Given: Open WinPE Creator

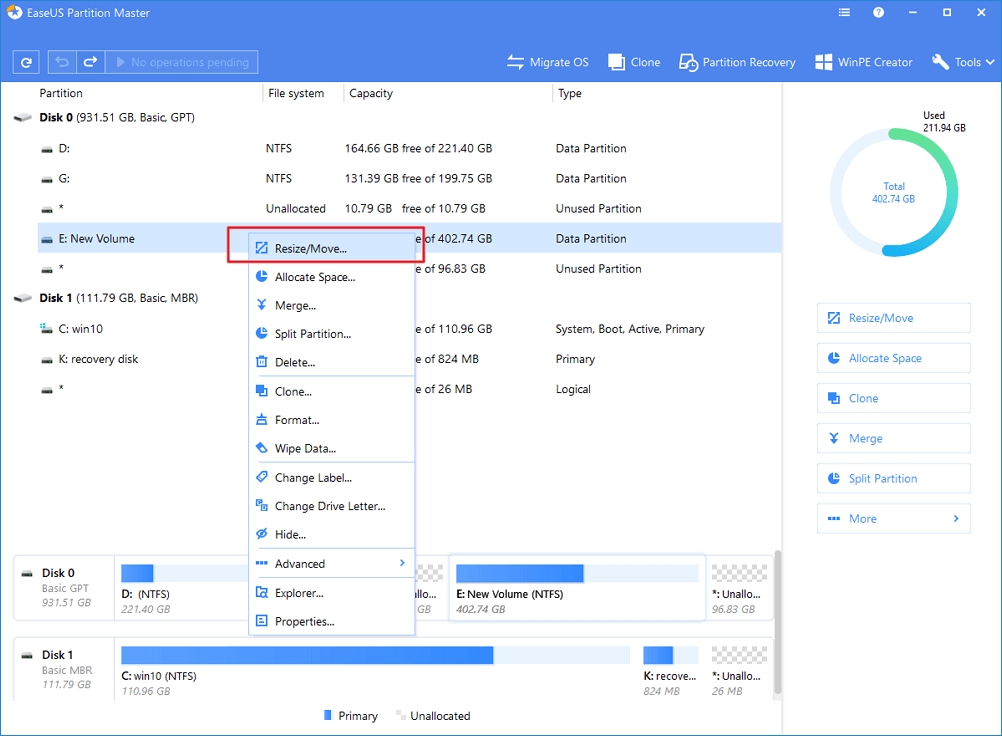Looking at the screenshot, I should [863, 62].
